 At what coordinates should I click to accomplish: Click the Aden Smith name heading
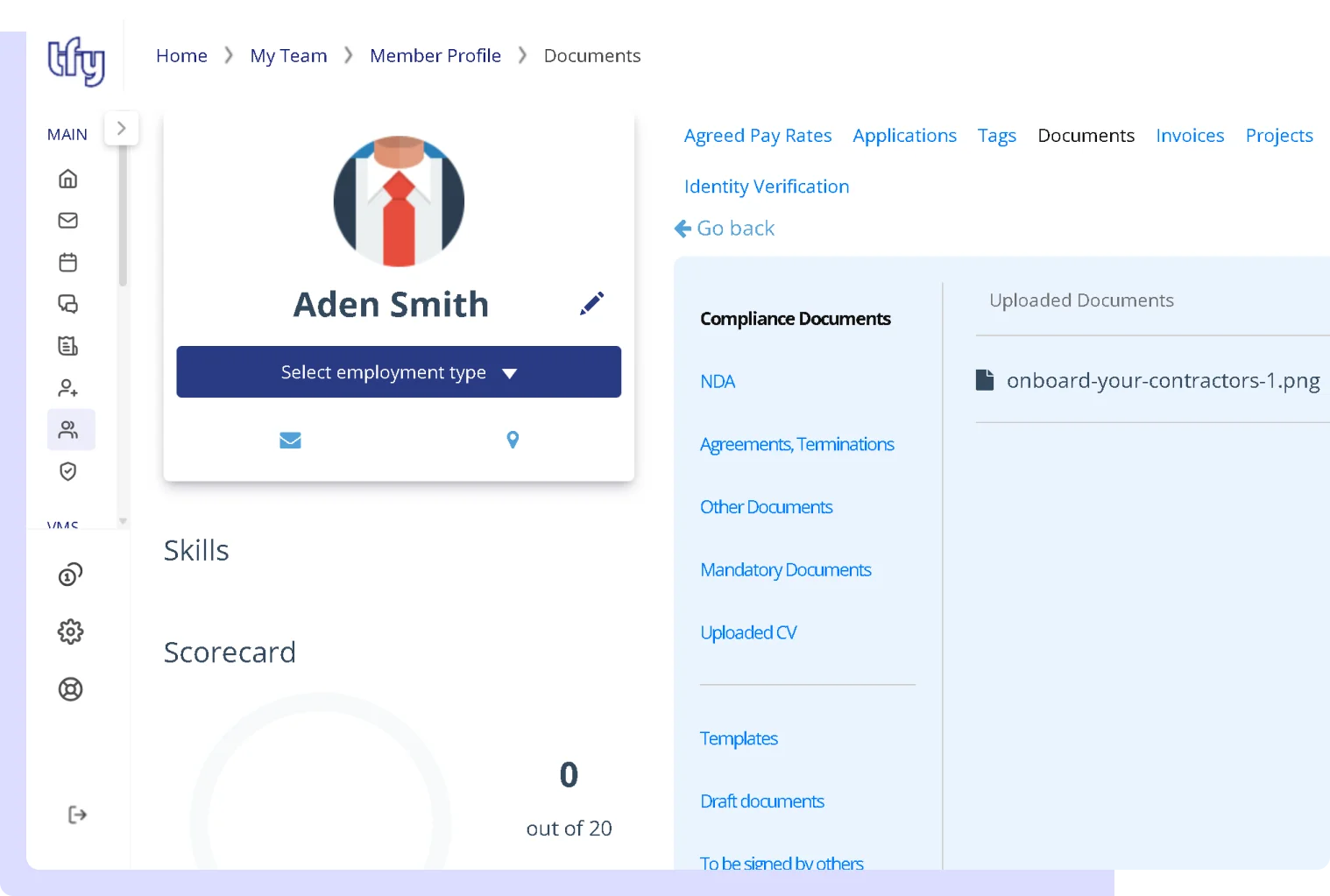pos(391,305)
